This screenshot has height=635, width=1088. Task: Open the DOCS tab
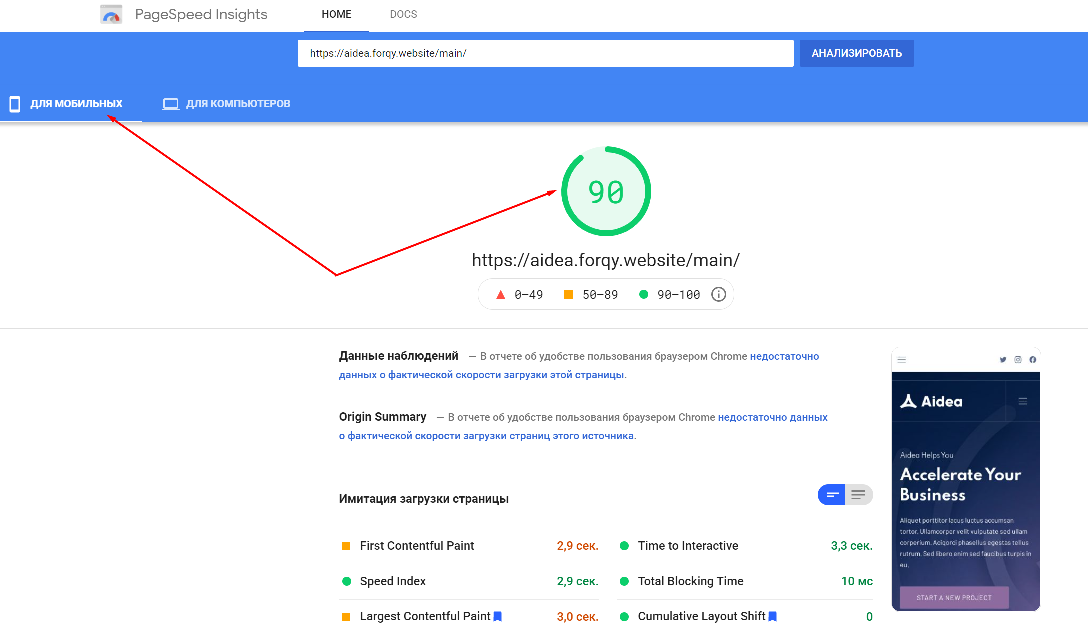403,15
